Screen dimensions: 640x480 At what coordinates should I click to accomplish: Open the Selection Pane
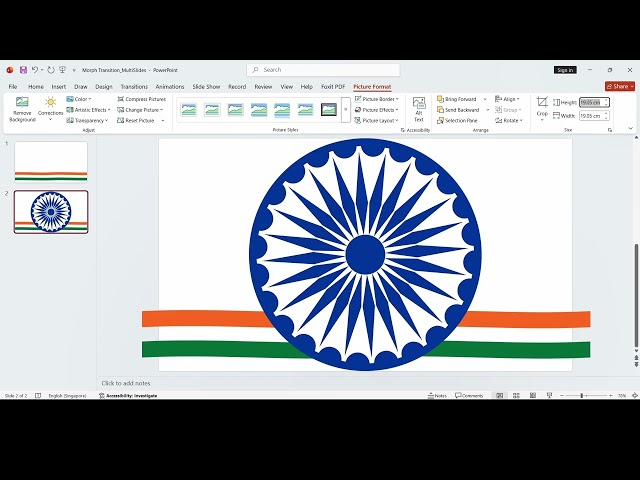pos(457,120)
